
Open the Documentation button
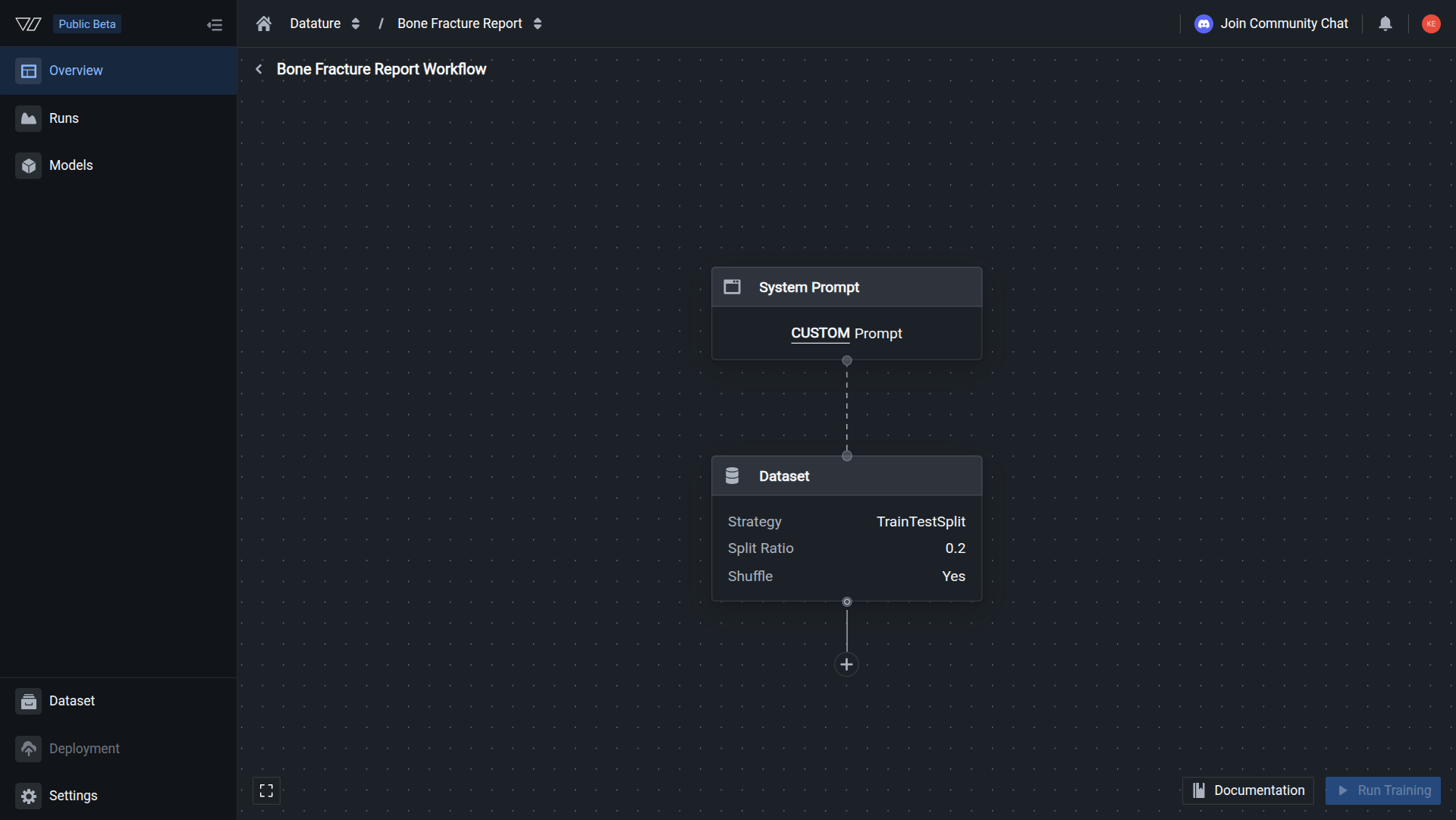[1247, 790]
